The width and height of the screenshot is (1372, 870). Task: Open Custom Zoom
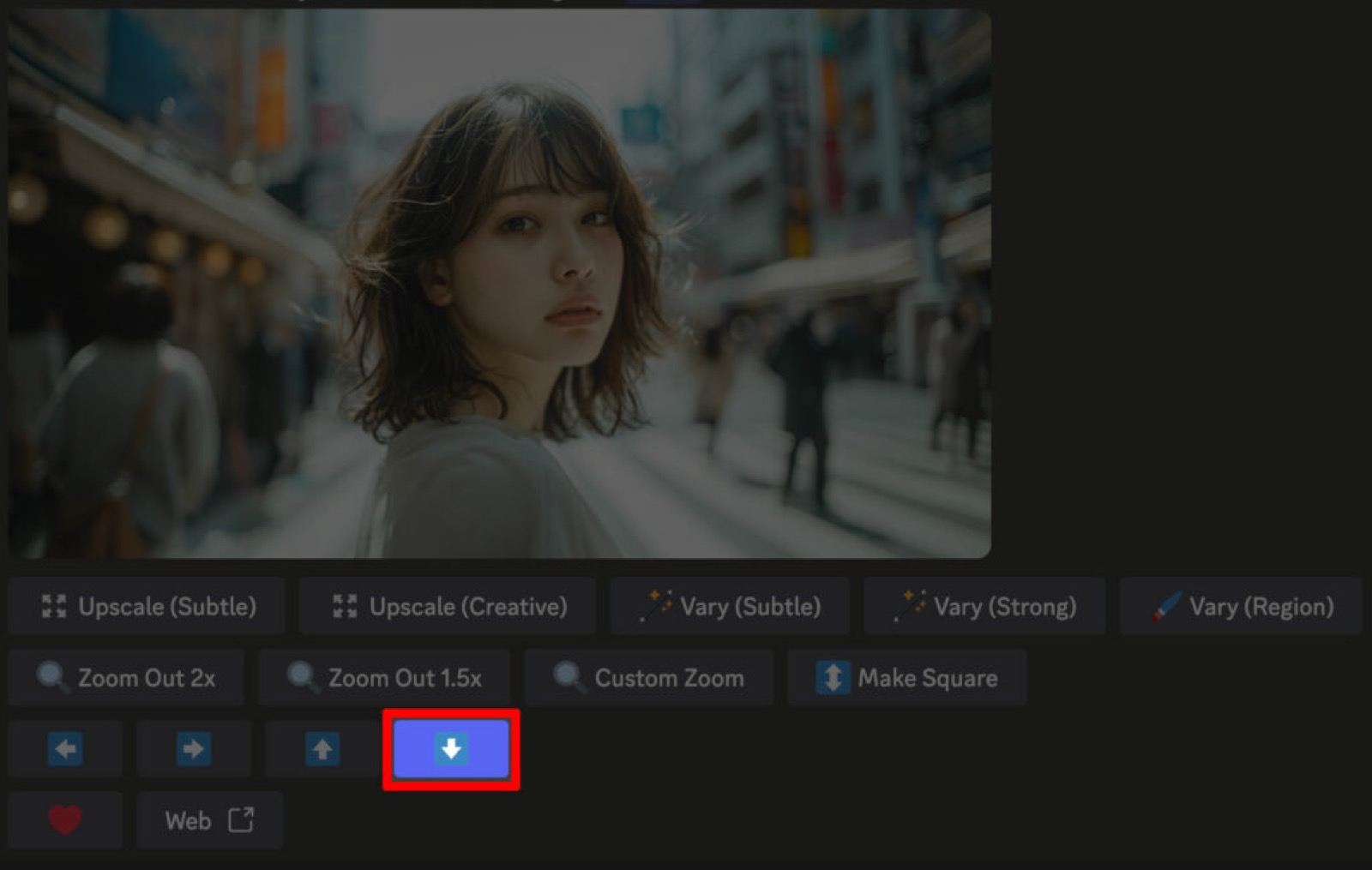click(648, 677)
